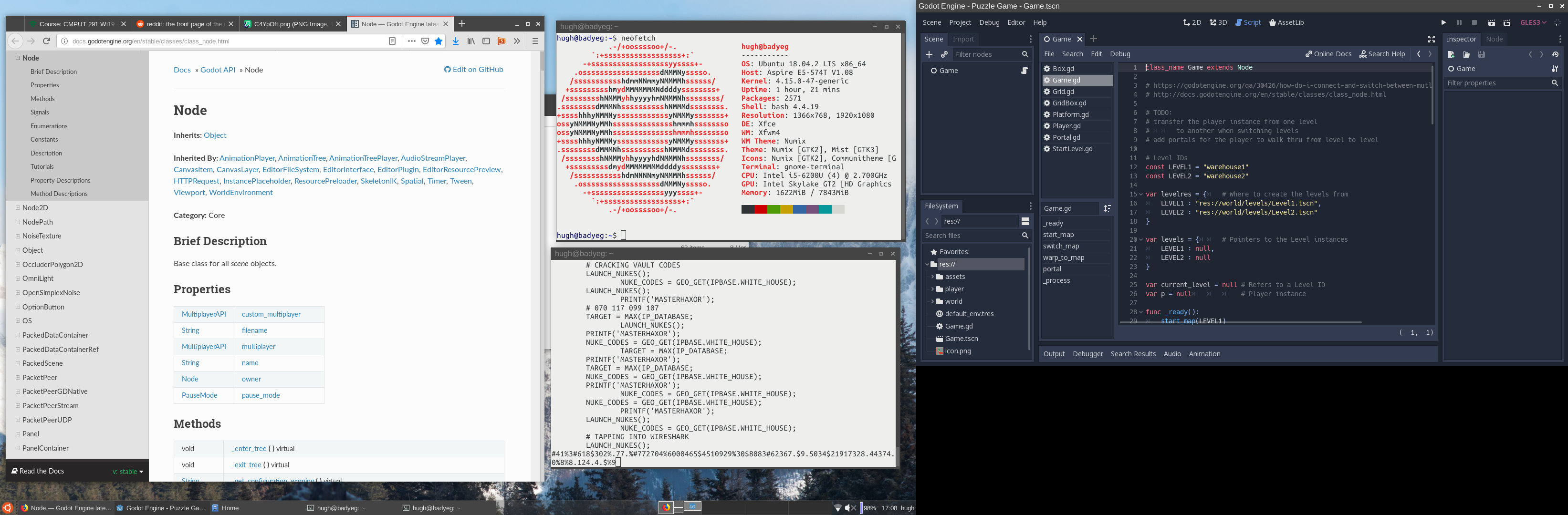Open the Debugger bottom panel

tap(1088, 354)
